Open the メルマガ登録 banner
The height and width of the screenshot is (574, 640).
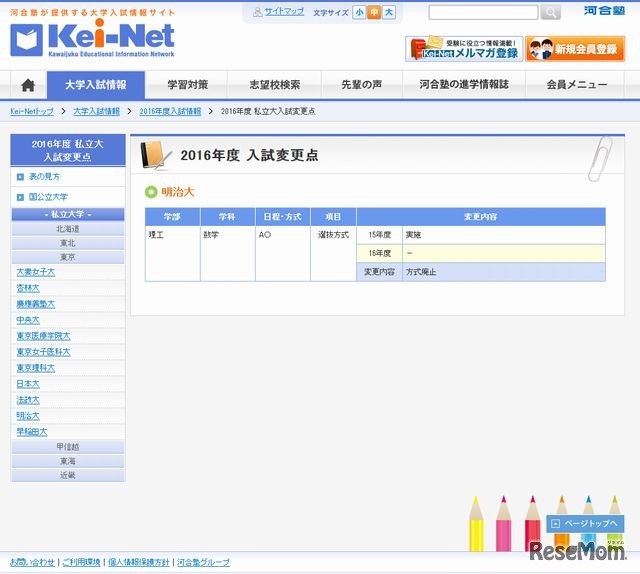click(x=464, y=49)
